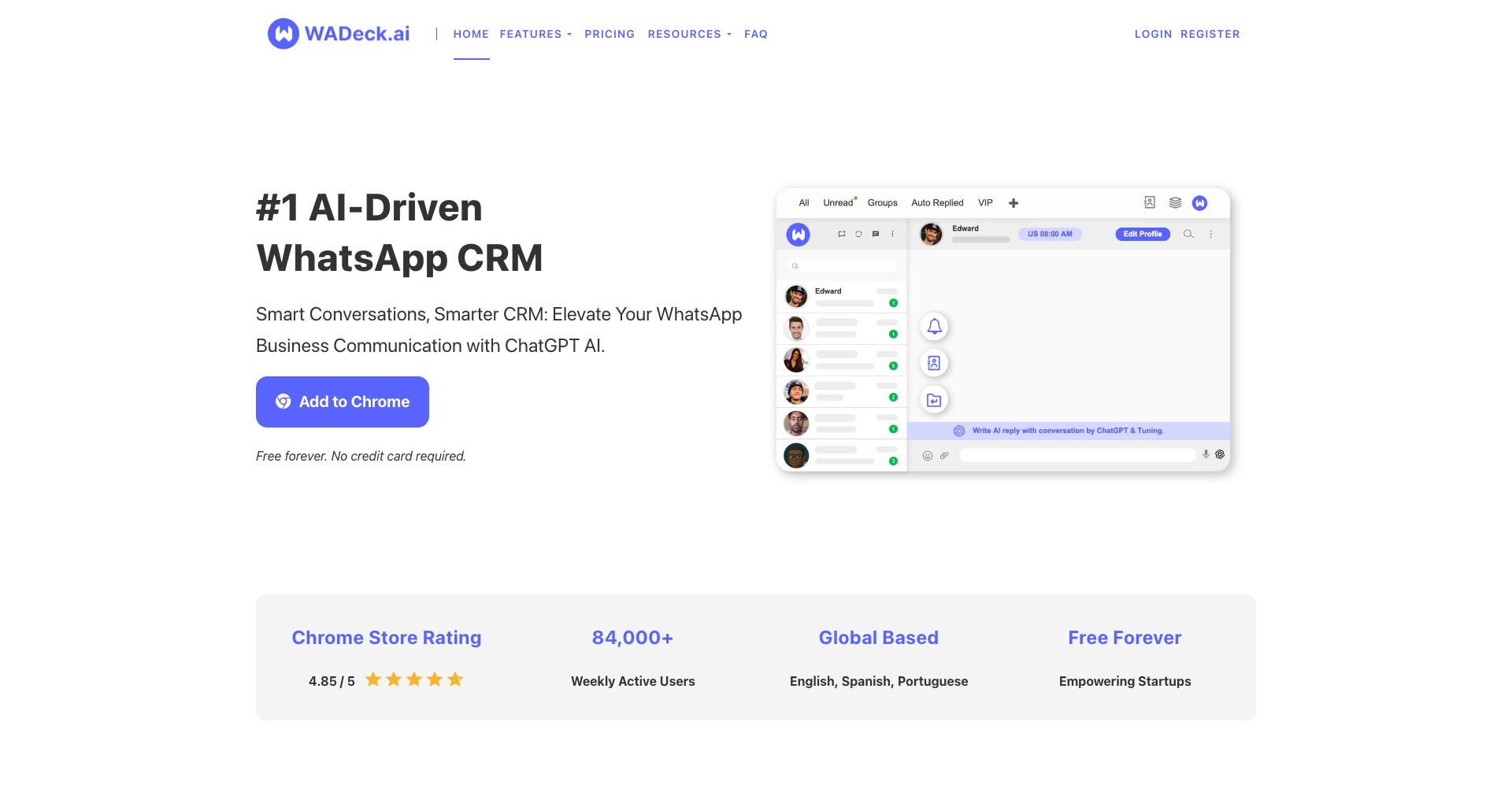Open the three-dot menu right of Edit Profile

[1211, 234]
